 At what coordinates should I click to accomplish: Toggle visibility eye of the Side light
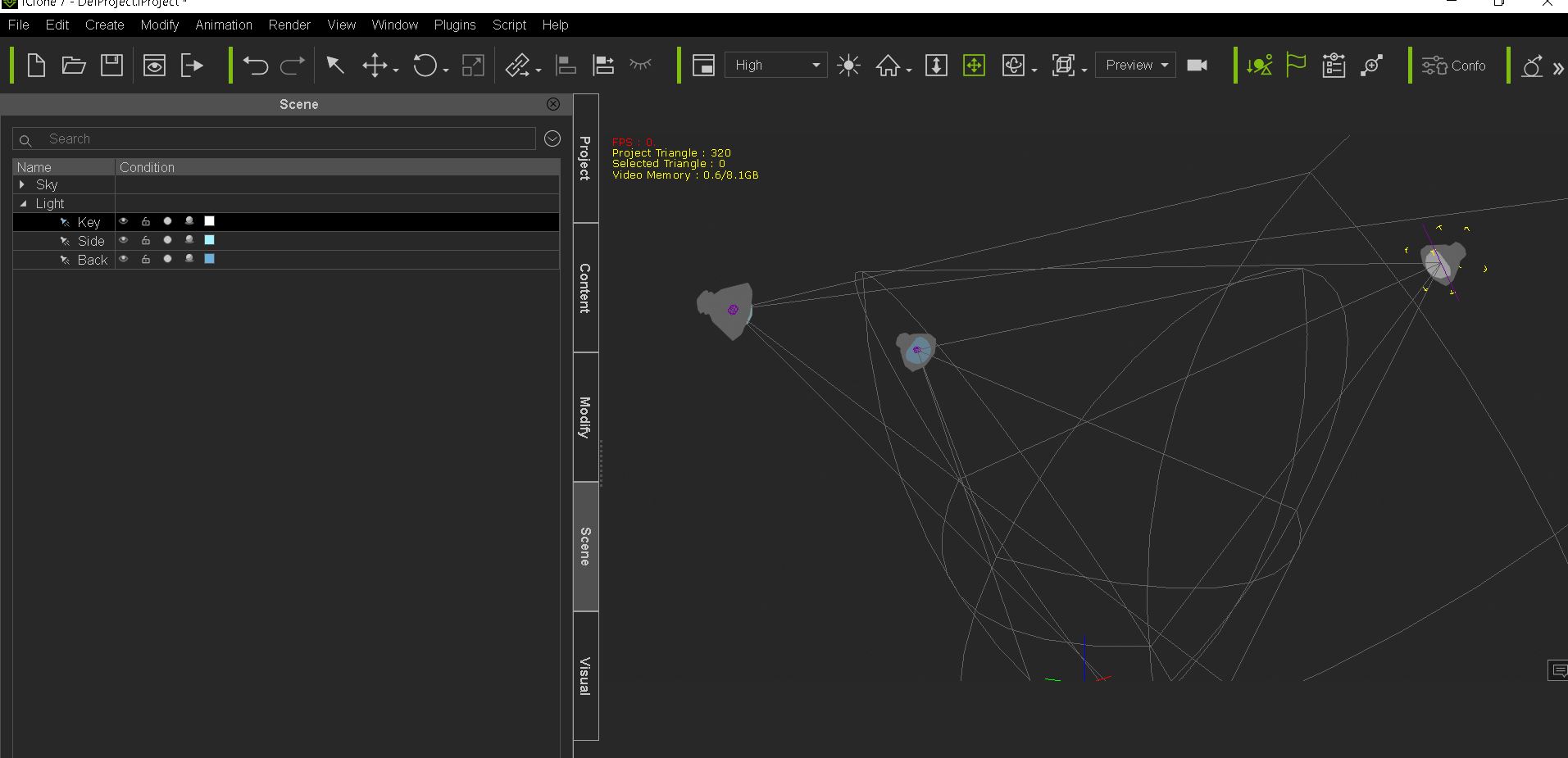point(124,240)
